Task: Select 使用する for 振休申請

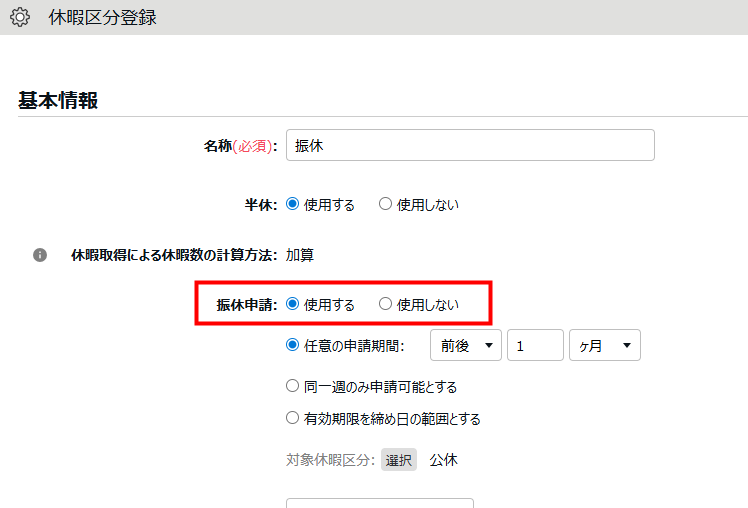Action: click(292, 304)
